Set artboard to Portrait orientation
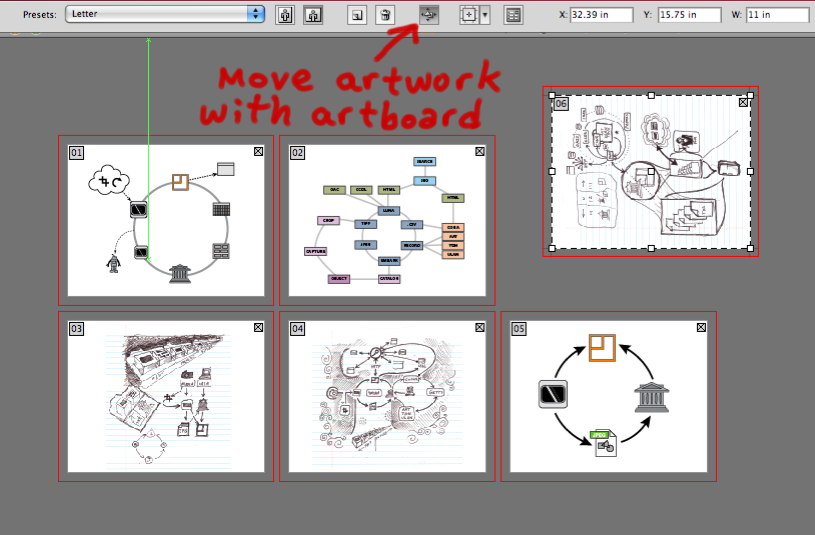 tap(286, 15)
